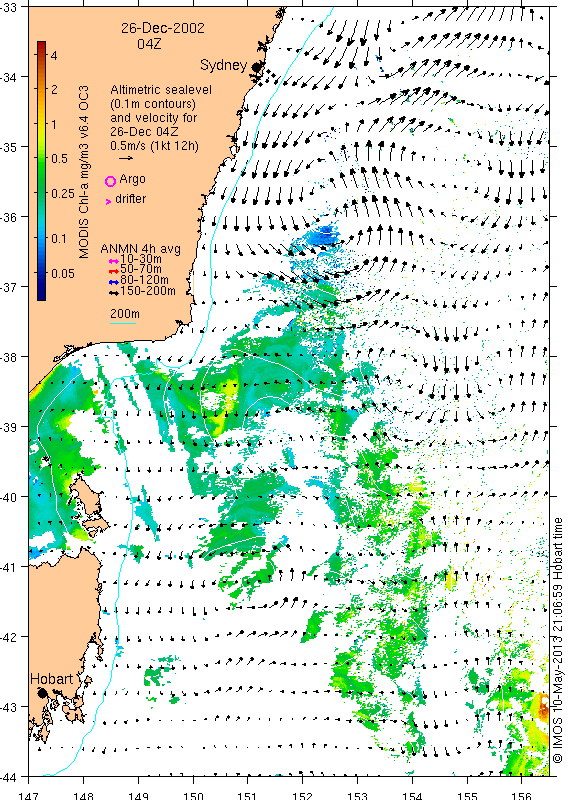Click the '150-200m' depth label
This screenshot has height=800, width=570.
pos(148,291)
